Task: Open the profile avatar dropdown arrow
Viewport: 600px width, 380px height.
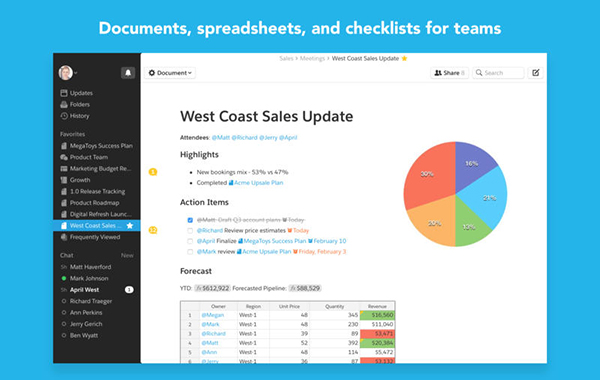Action: [x=76, y=73]
